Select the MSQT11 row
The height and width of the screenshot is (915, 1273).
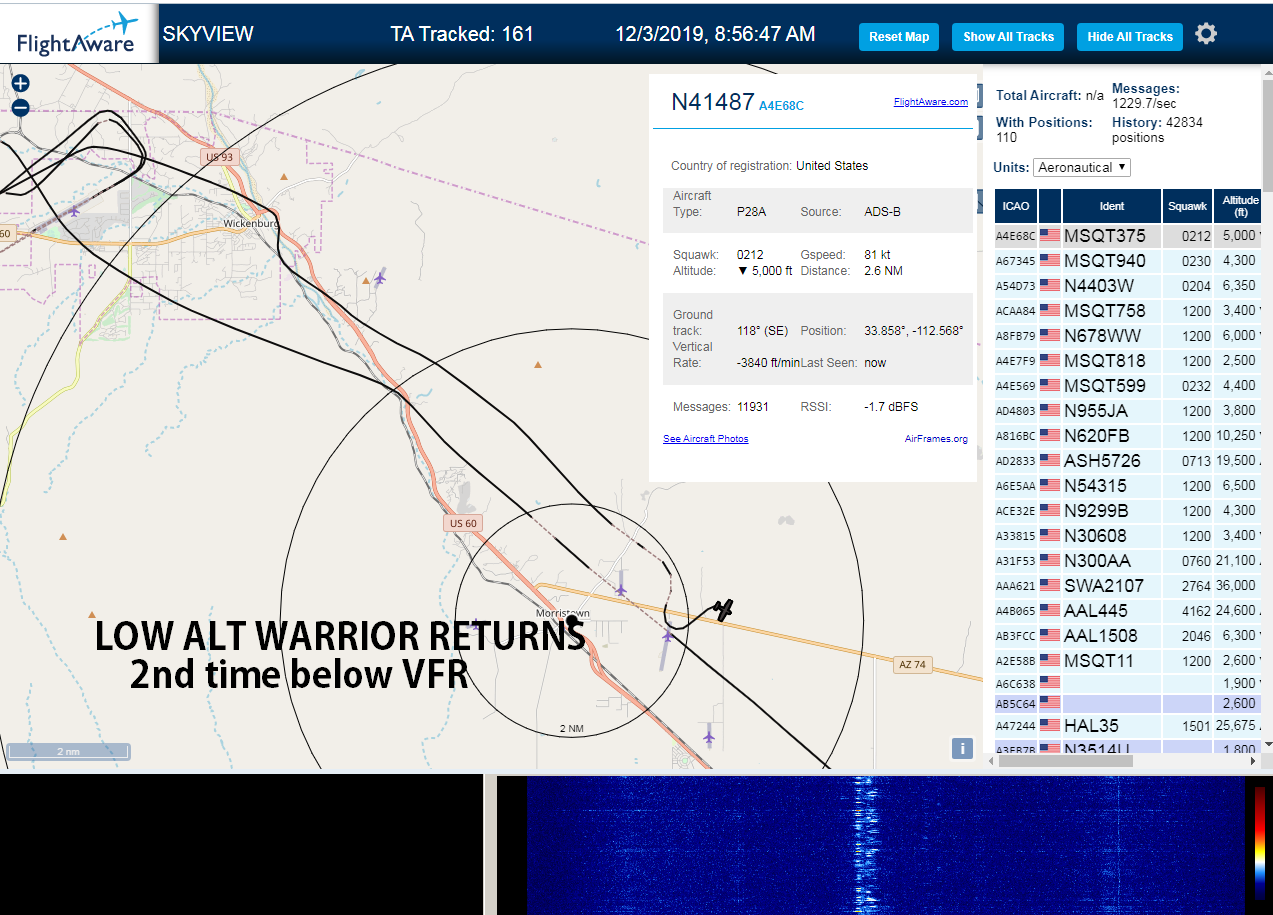click(1128, 661)
